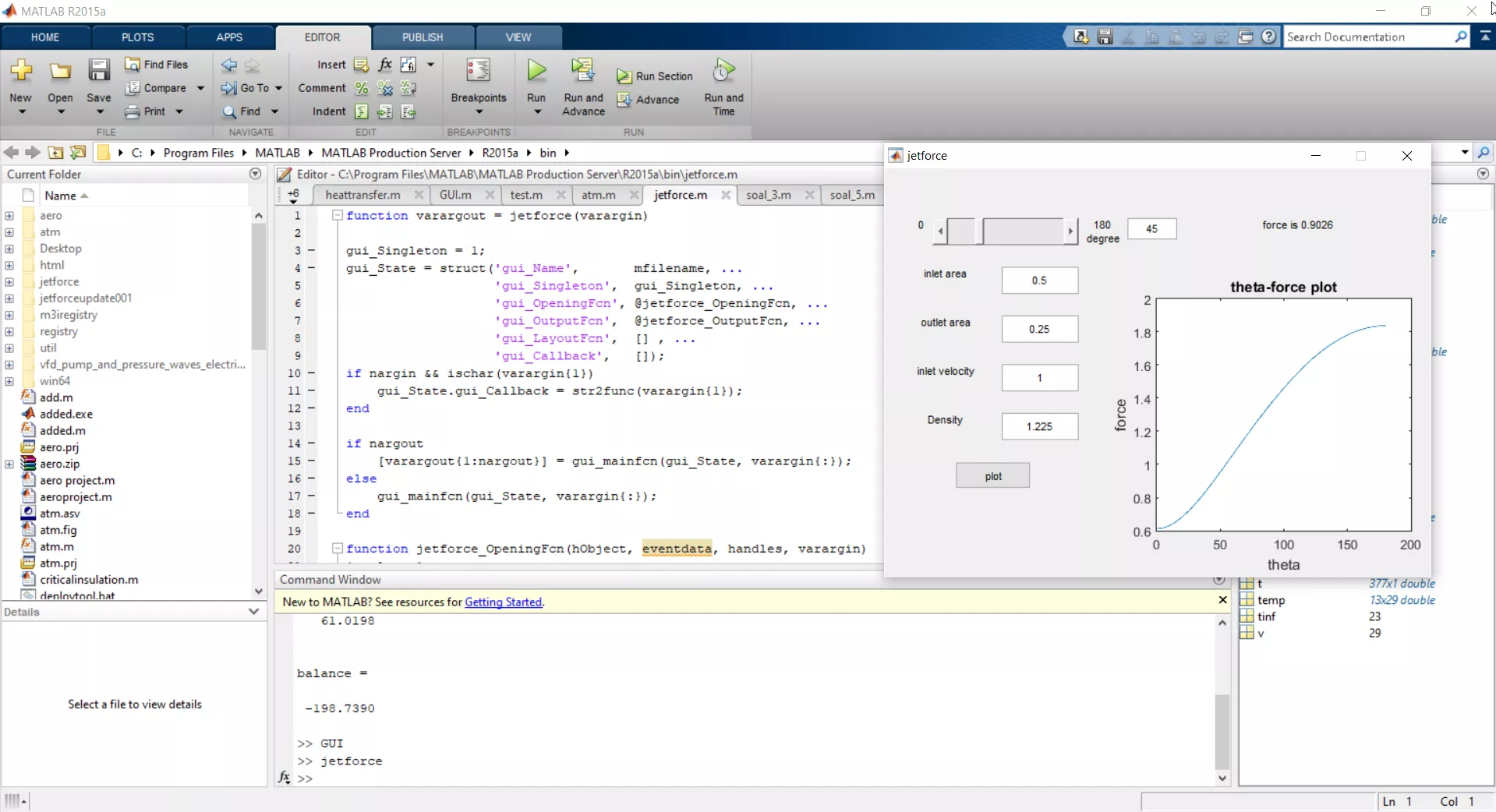The image size is (1496, 812).
Task: Click Density field in jetforce
Action: (1039, 426)
